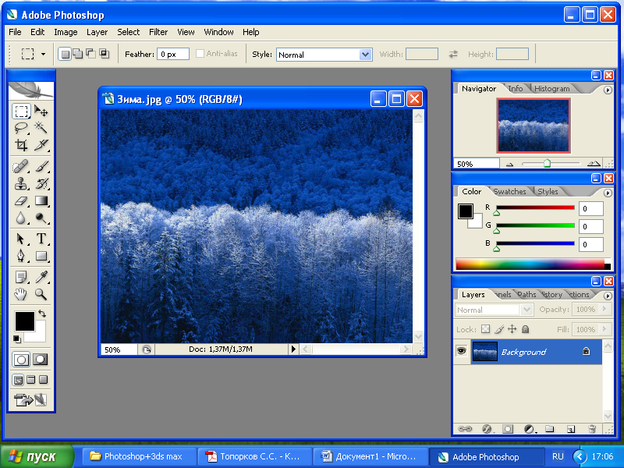Select the Gradient tool
The image size is (624, 468).
coord(41,201)
